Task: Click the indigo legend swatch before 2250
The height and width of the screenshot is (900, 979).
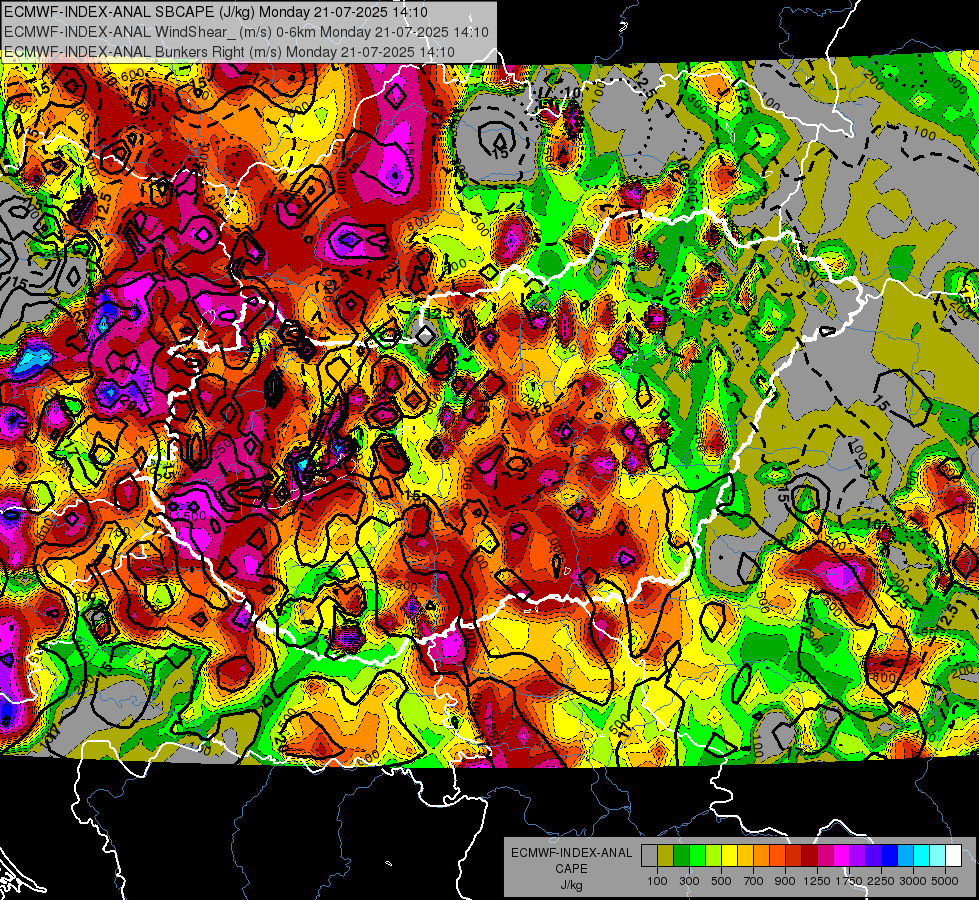Action: click(x=873, y=855)
